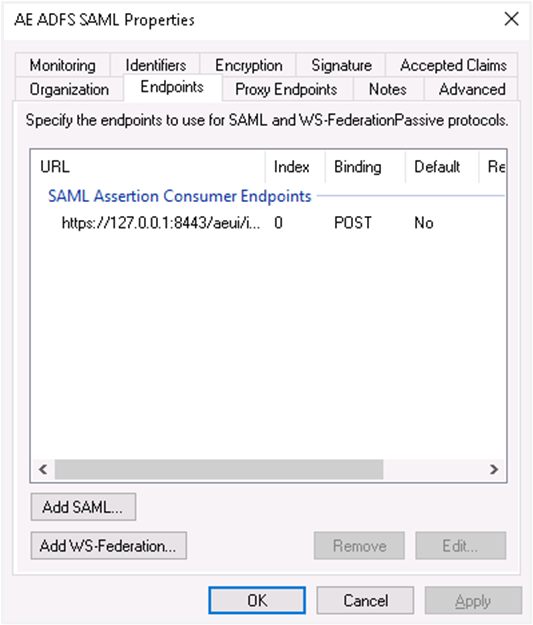Screen dimensions: 533x625
Task: Click the horizontal scrollbar thumb
Action: click(219, 469)
